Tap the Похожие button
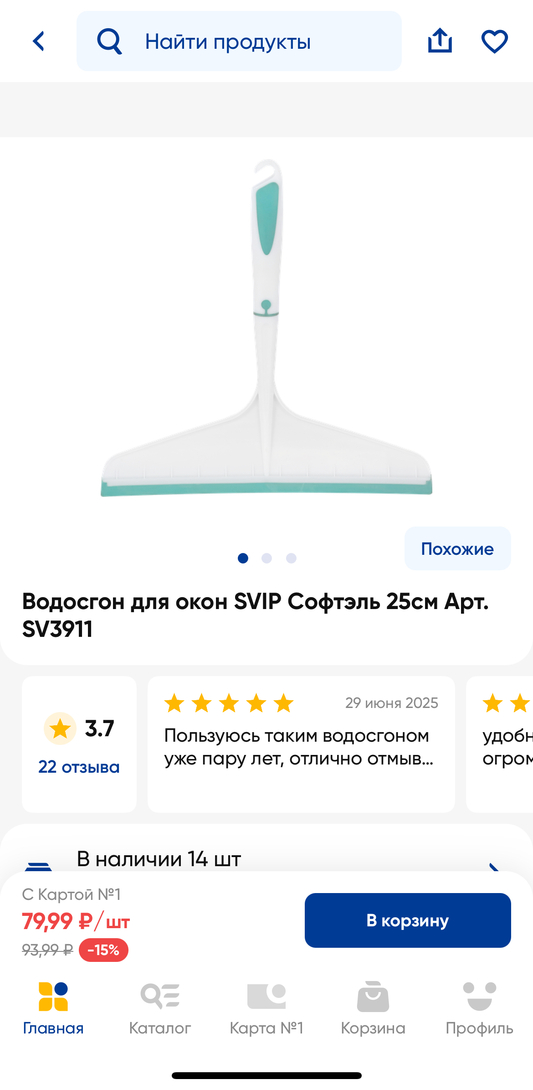 coord(457,548)
